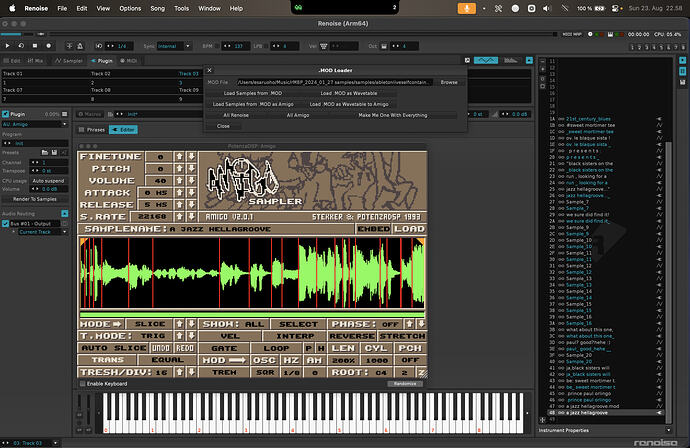Start playback with the transport play icon
The height and width of the screenshot is (448, 690).
coord(7,46)
